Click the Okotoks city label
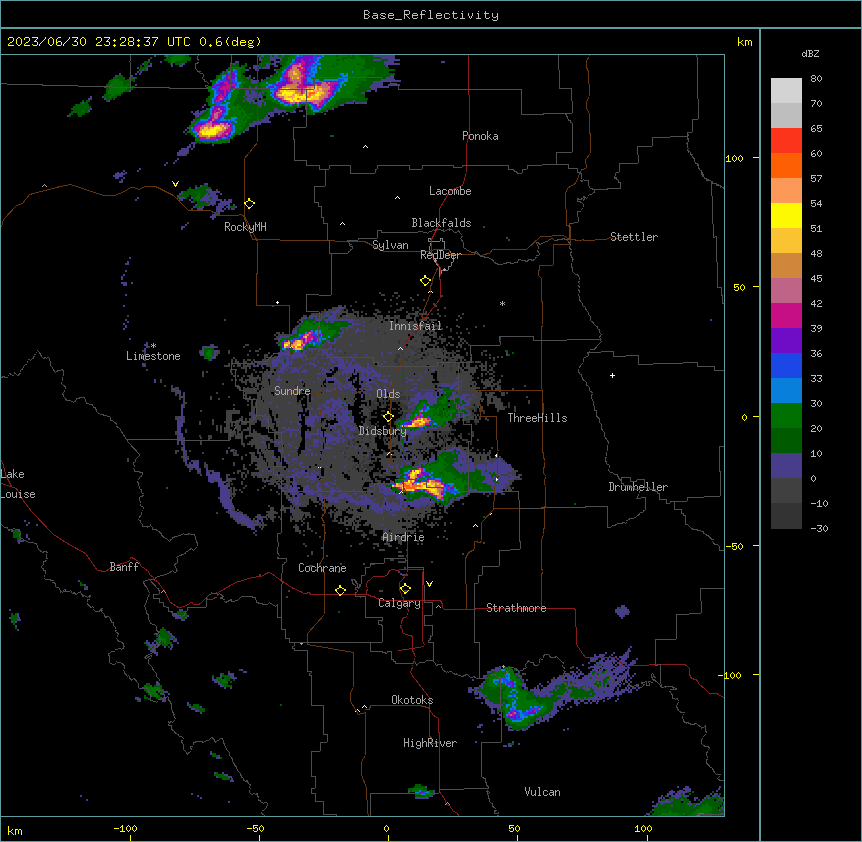The height and width of the screenshot is (842, 862). click(x=412, y=700)
